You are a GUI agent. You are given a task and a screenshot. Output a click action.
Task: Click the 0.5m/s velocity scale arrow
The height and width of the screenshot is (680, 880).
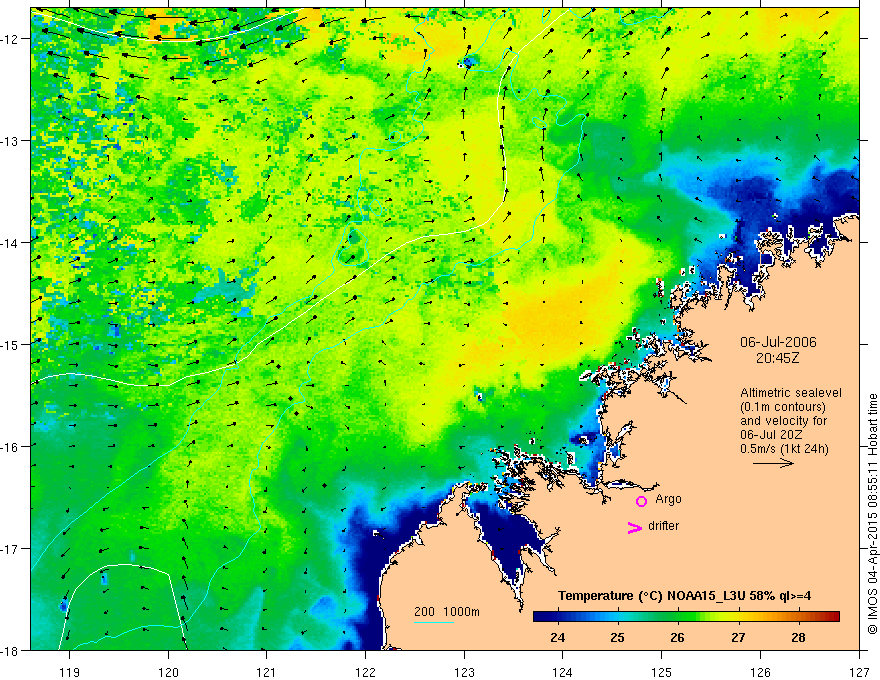point(773,463)
